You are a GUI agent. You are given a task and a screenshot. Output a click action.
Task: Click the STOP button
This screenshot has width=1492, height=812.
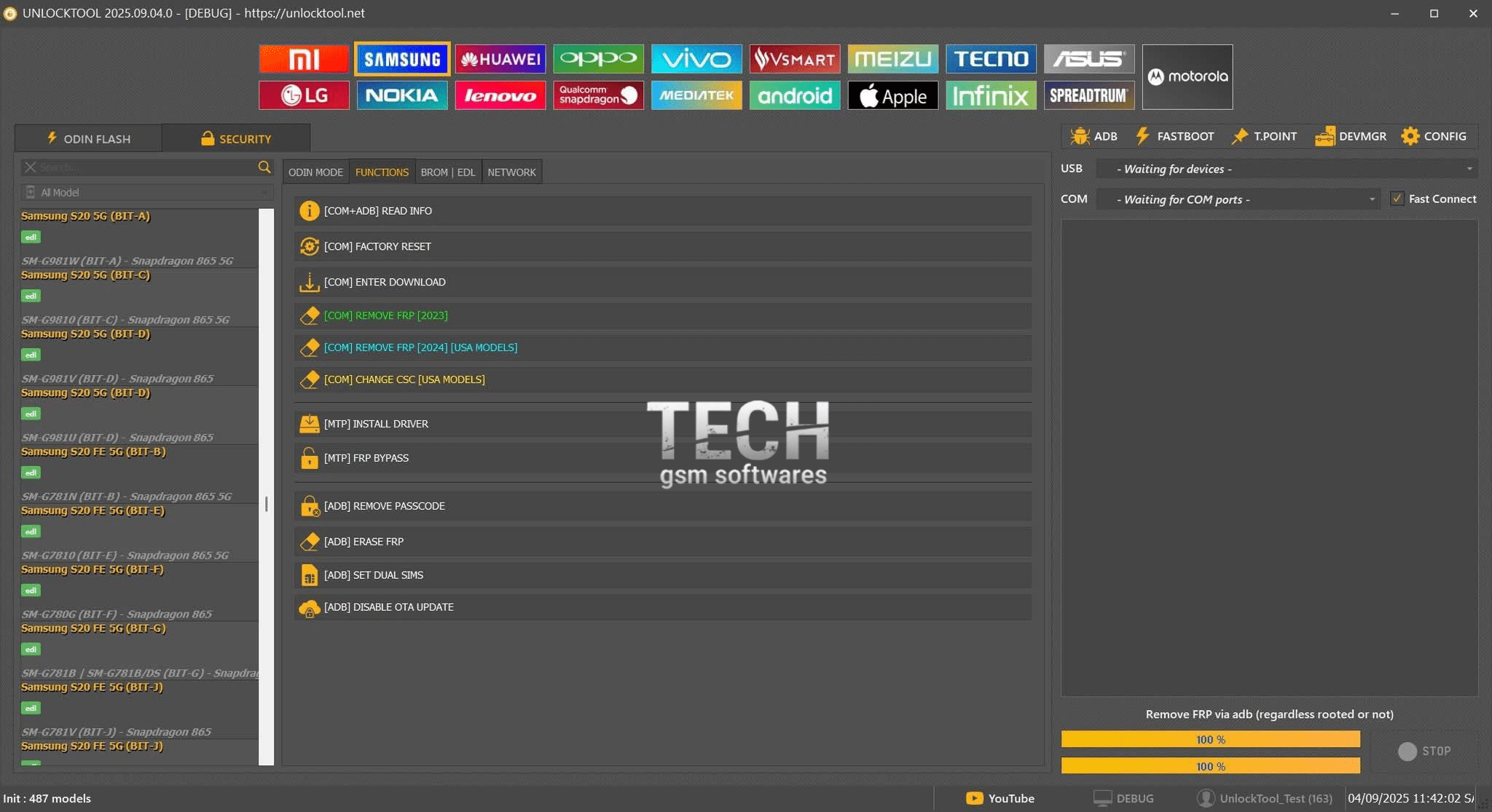(x=1424, y=751)
